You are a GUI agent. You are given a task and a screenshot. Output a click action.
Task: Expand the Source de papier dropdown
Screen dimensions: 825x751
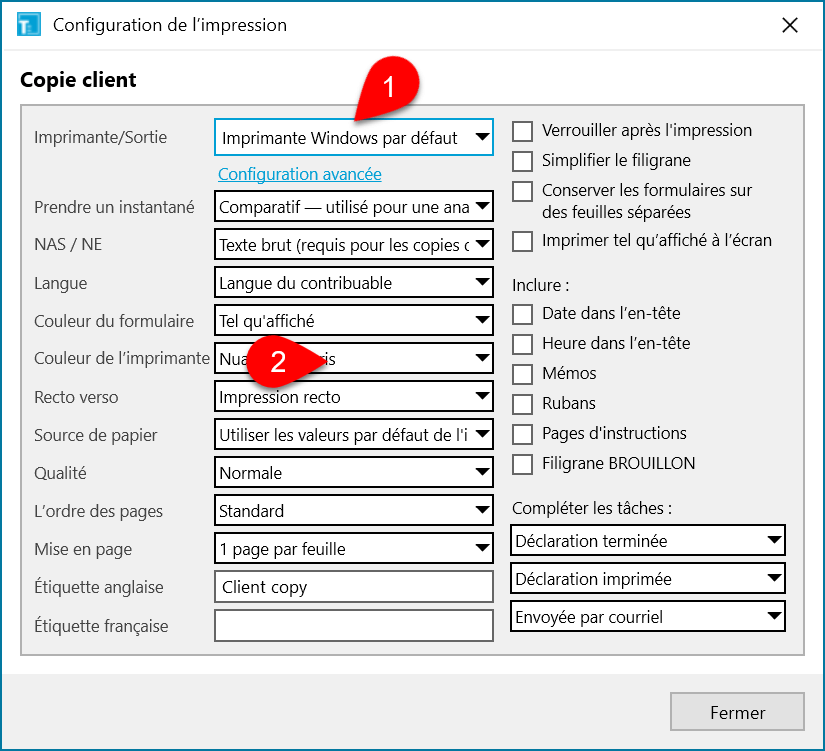click(x=354, y=434)
